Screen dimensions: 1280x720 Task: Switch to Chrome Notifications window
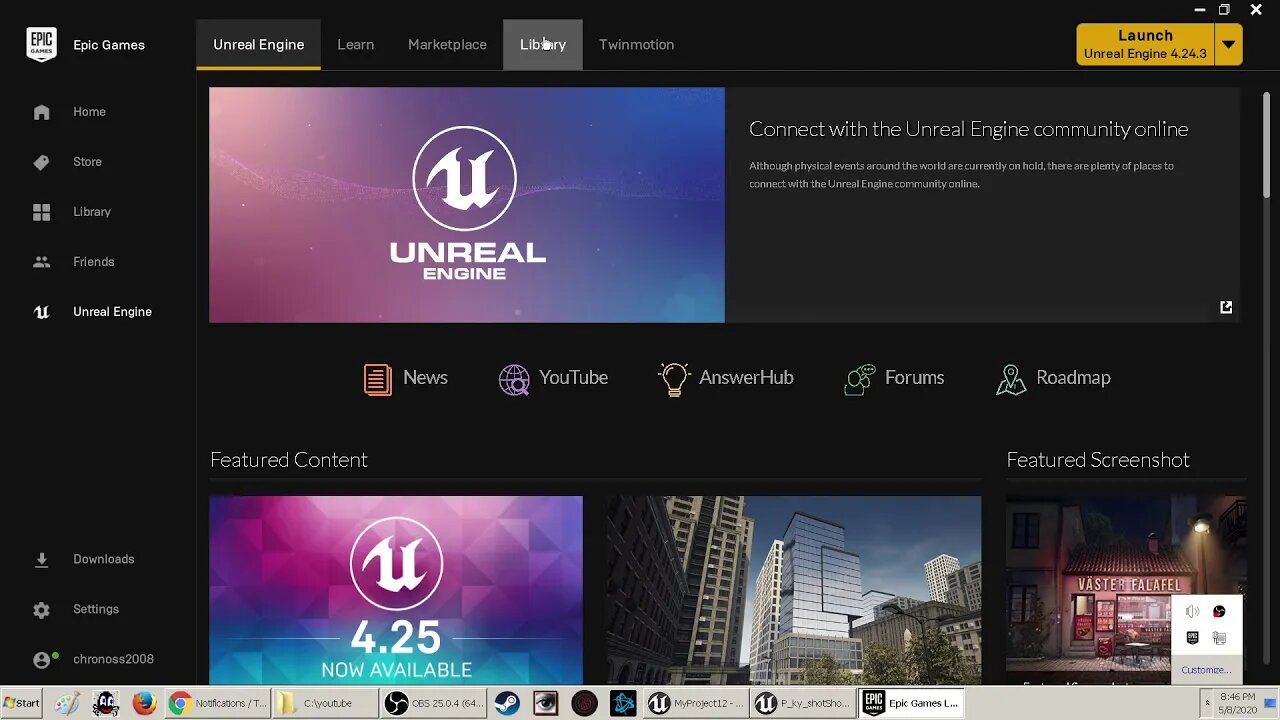(217, 703)
